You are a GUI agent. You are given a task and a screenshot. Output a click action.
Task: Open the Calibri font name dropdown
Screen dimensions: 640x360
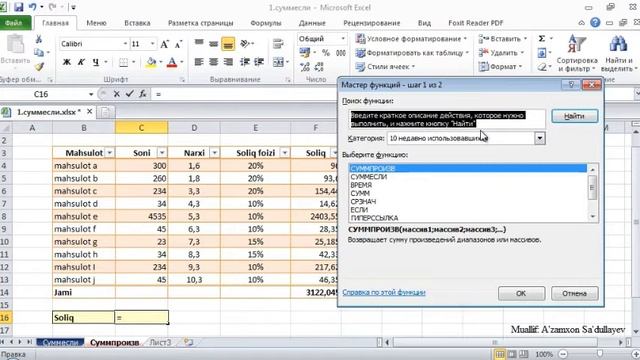tap(125, 44)
